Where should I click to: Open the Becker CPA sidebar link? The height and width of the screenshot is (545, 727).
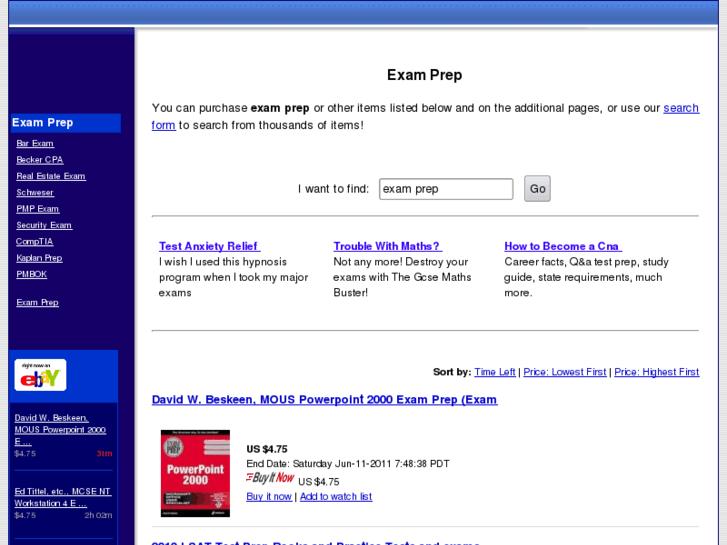(39, 160)
